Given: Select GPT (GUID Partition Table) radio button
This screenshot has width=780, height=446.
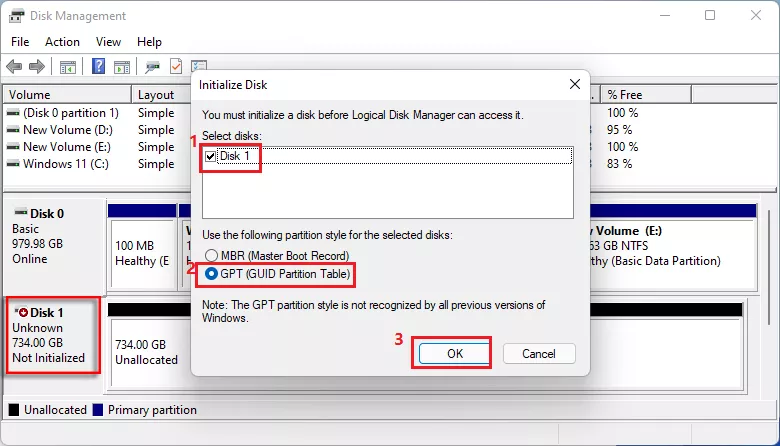Looking at the screenshot, I should [211, 274].
